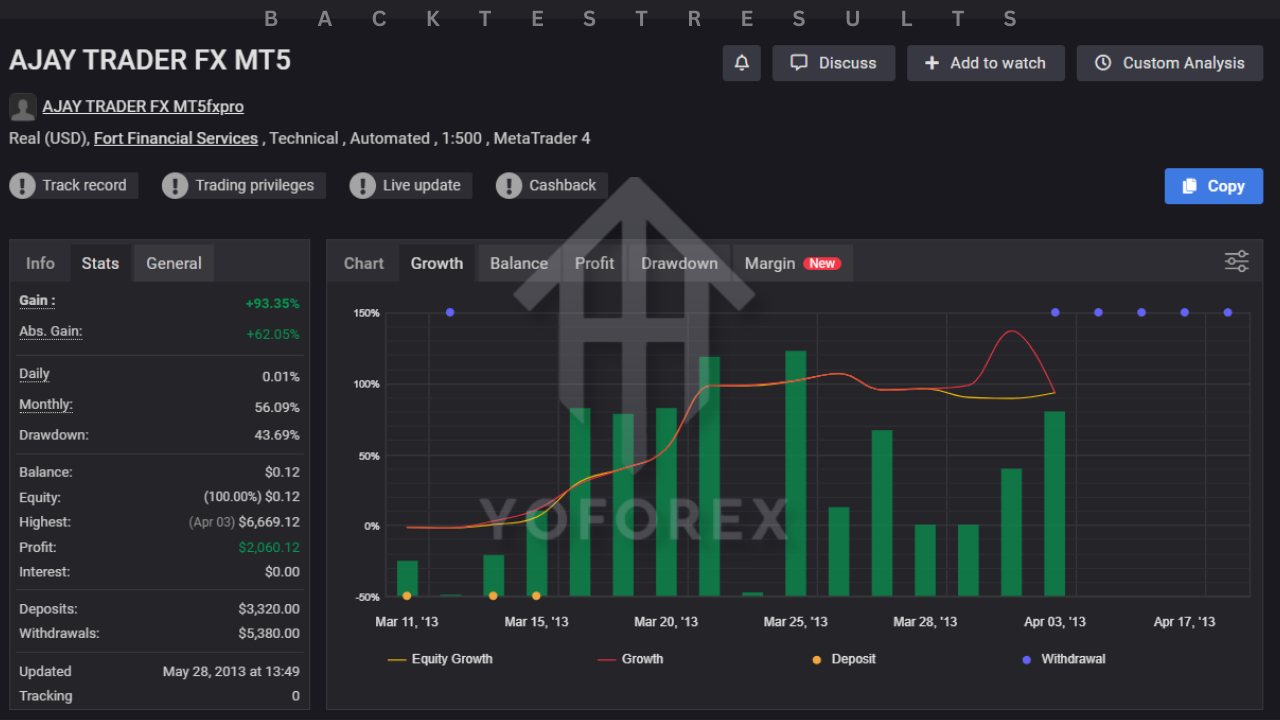Click Live update warning icon

(363, 186)
